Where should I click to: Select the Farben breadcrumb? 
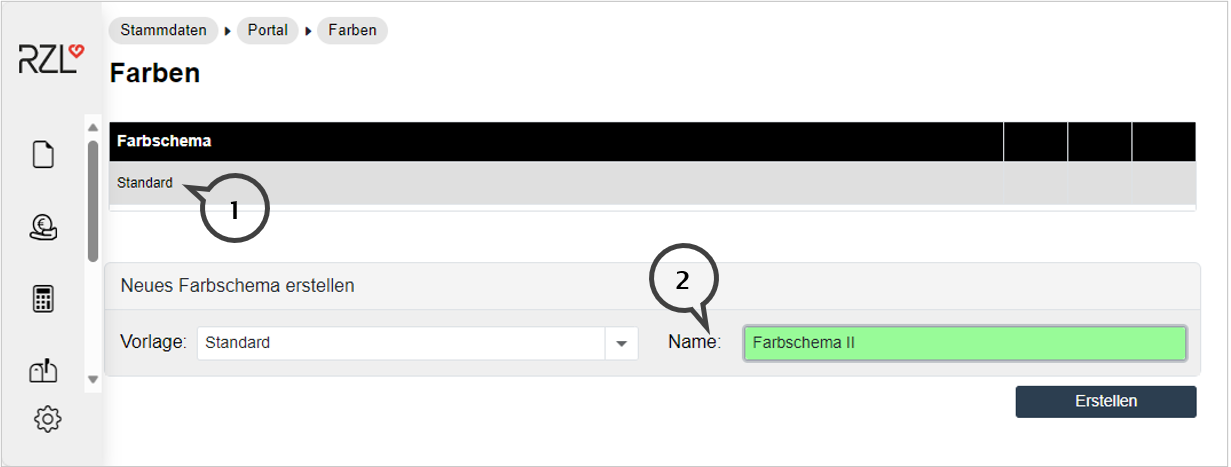click(x=352, y=30)
